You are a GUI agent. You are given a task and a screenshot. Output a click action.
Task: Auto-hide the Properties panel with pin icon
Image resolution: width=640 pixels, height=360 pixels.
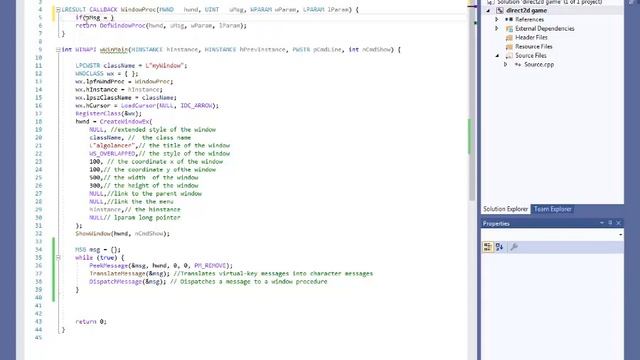point(610,223)
